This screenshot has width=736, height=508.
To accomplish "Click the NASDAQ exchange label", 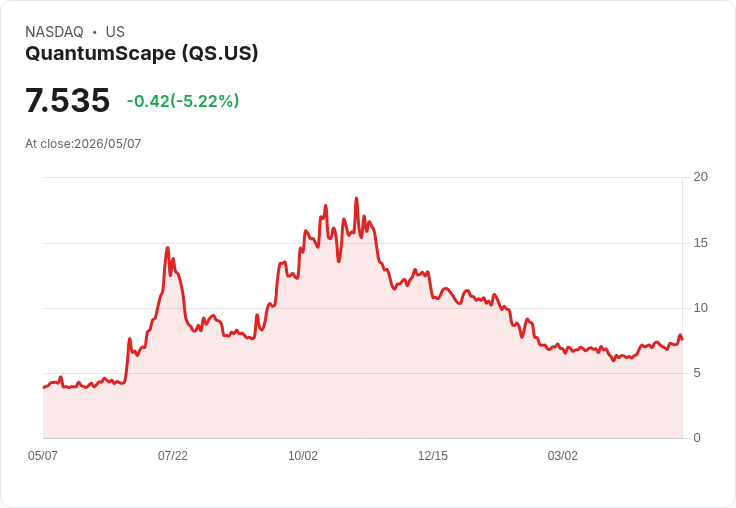I will tap(54, 32).
